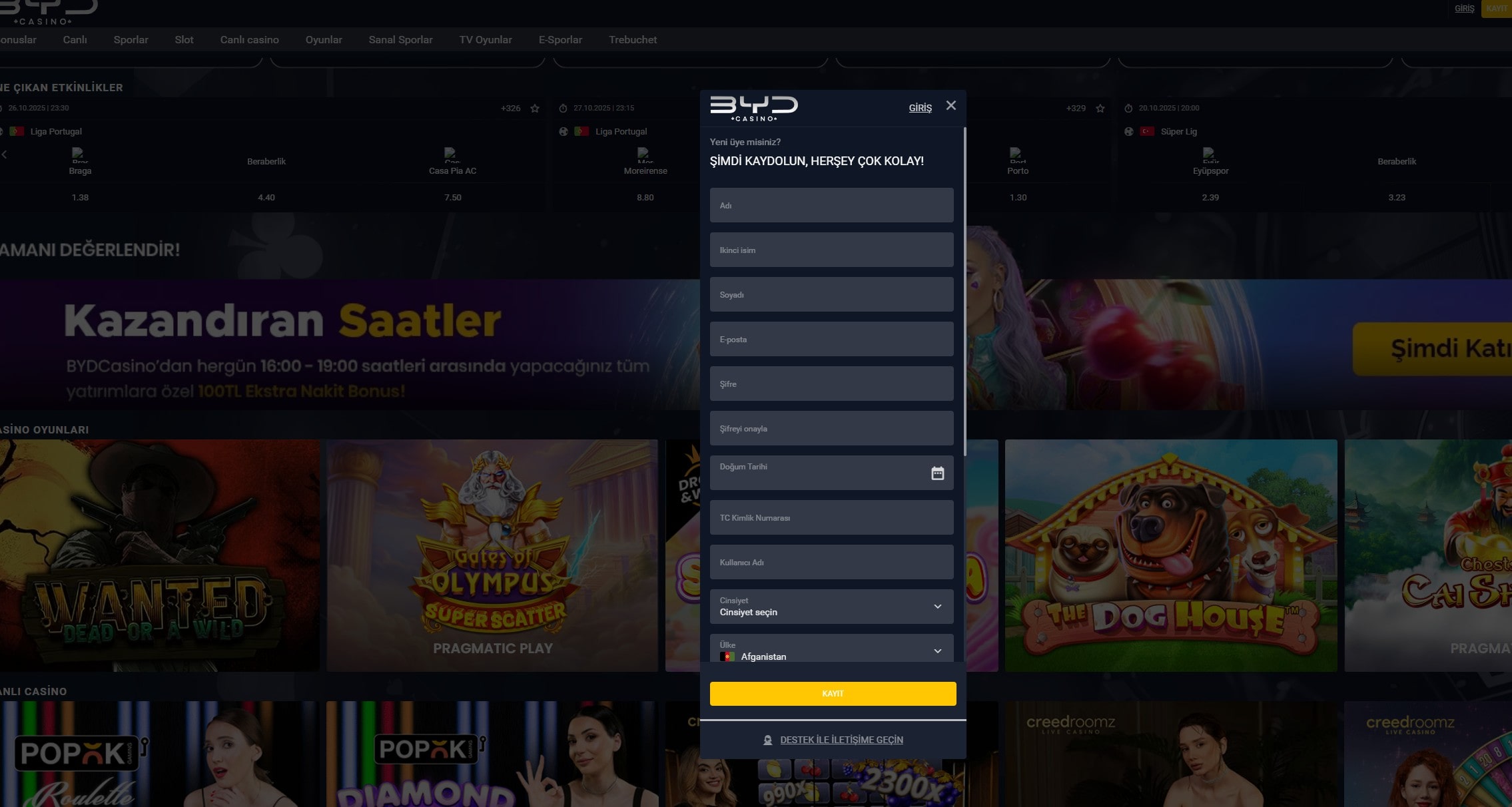Click the clock icon beside 20.10.2025 | 20:00
The width and height of the screenshot is (1512, 807).
point(1128,108)
